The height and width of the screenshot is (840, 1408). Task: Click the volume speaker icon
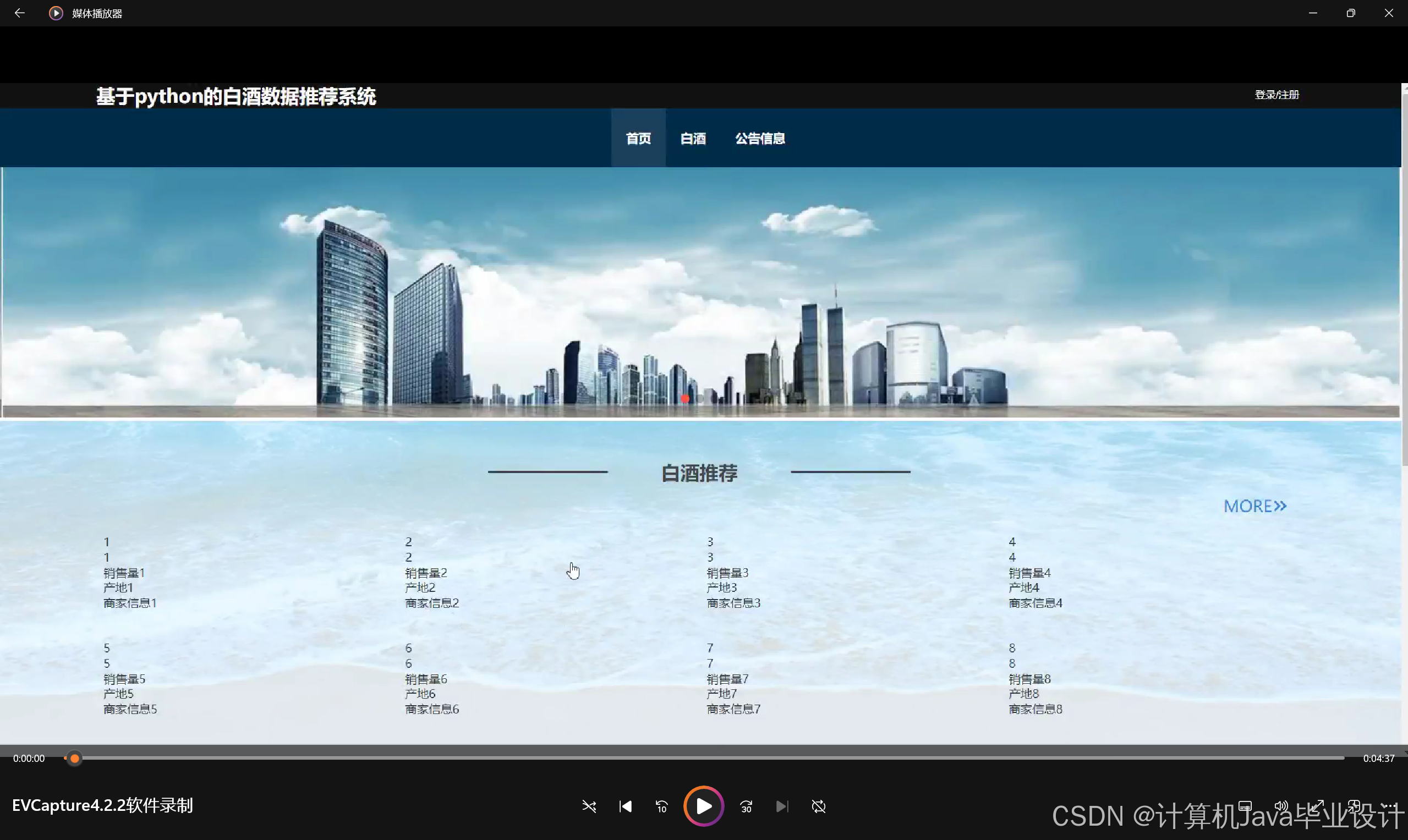tap(1282, 806)
